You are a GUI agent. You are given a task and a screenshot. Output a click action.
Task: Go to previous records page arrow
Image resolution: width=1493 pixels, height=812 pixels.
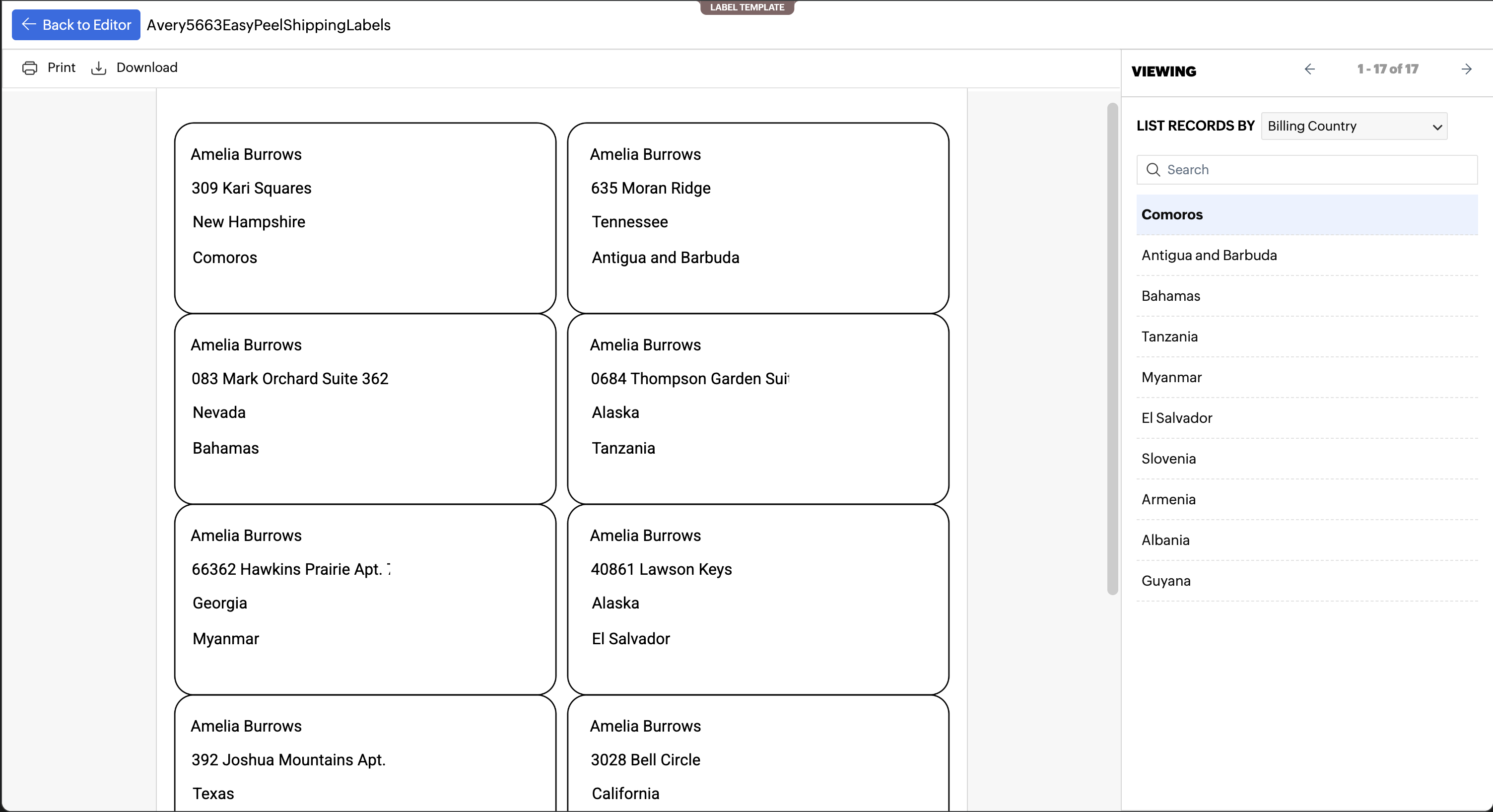1309,69
